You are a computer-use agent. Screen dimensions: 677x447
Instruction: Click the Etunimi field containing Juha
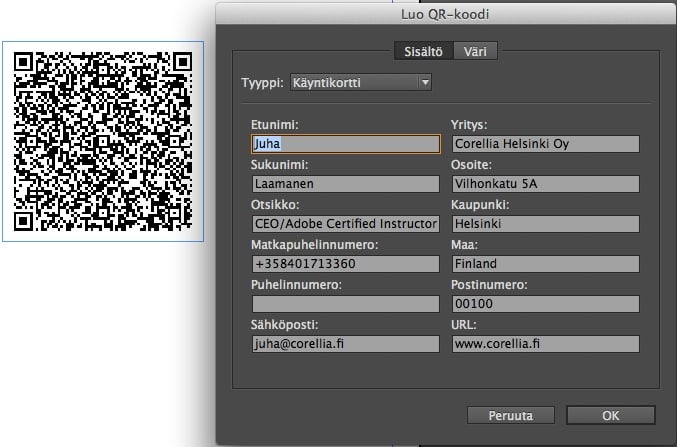pos(345,144)
